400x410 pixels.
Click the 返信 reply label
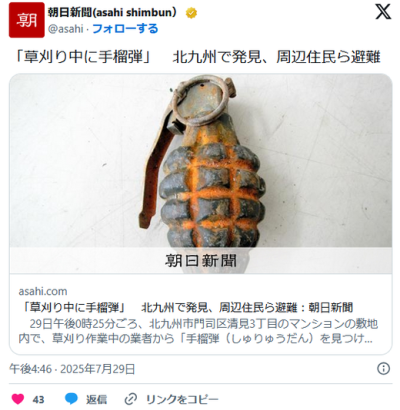coord(96,399)
